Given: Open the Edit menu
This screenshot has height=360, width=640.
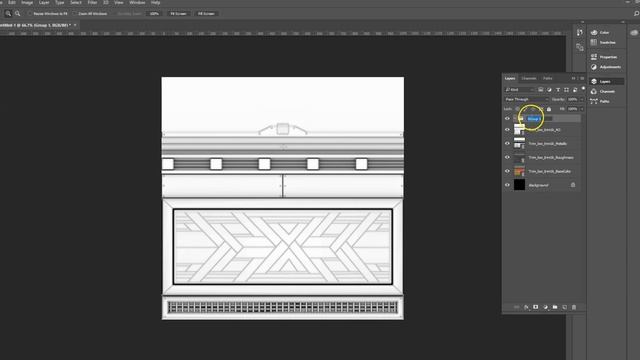Looking at the screenshot, I should point(12,2).
